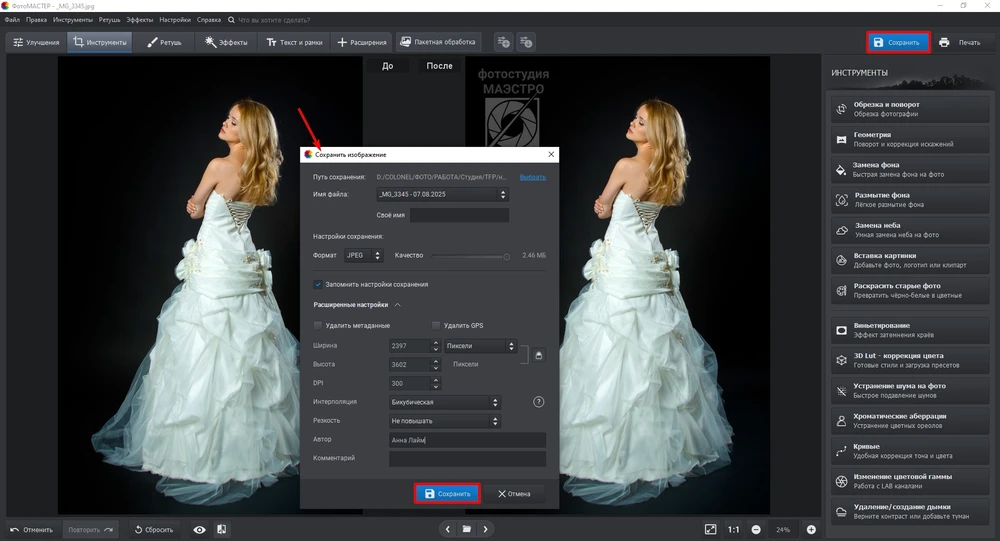Viewport: 1000px width, 541px height.
Task: Click the fit-to-screen icon in bottom bar
Action: (x=710, y=529)
